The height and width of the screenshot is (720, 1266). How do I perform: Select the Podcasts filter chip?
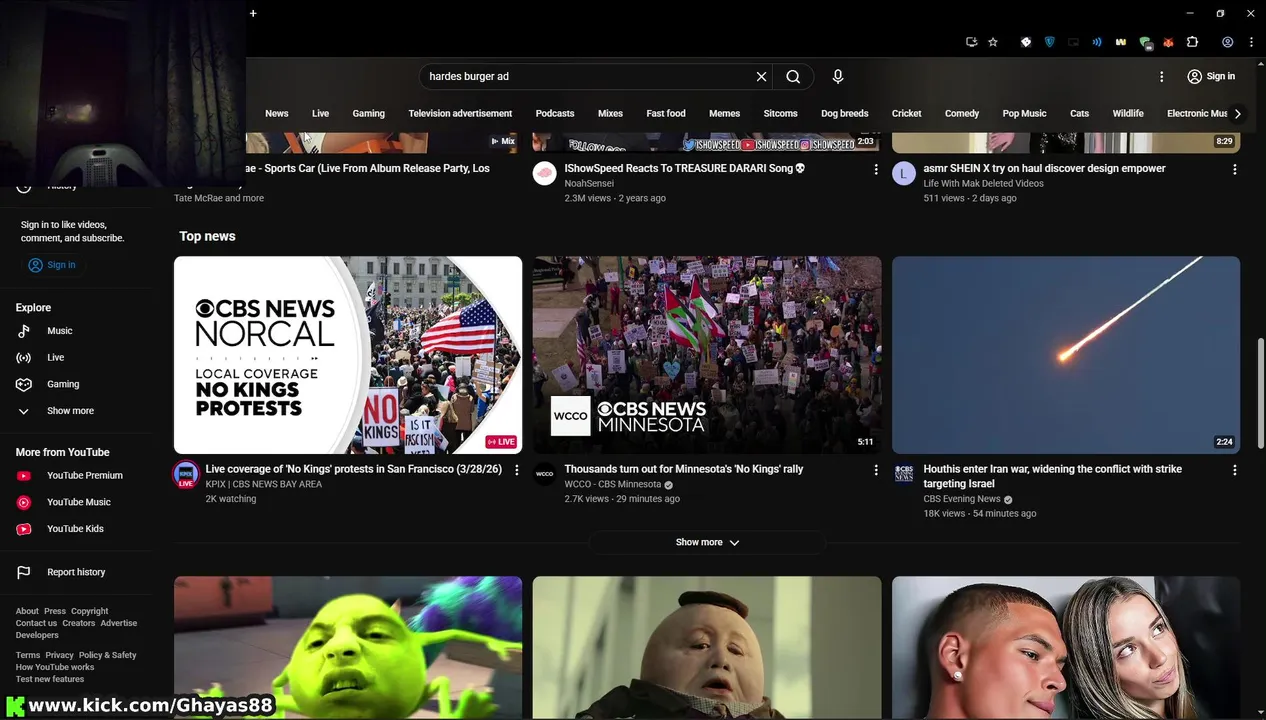point(555,113)
